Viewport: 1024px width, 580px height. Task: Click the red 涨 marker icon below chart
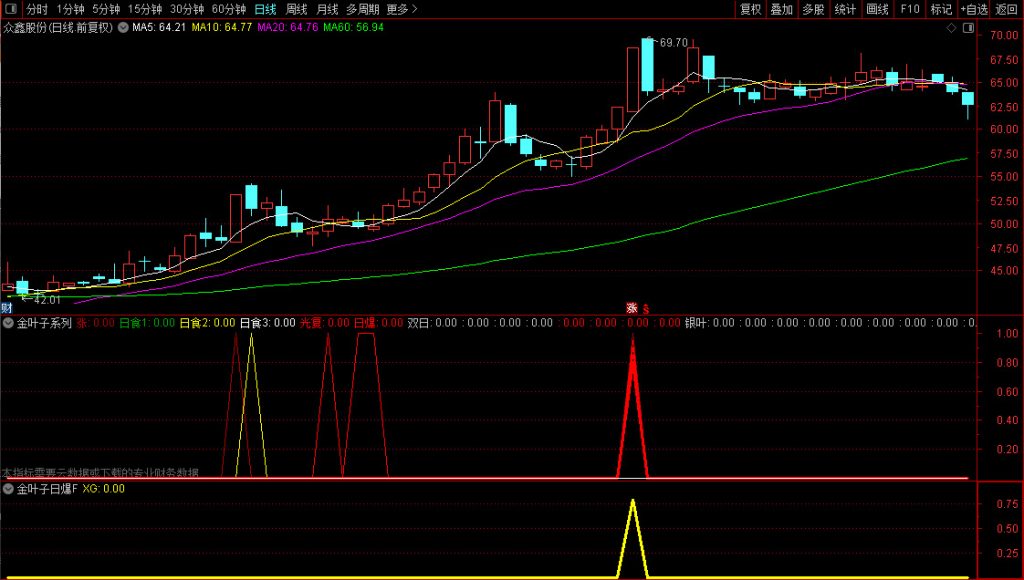[x=631, y=308]
